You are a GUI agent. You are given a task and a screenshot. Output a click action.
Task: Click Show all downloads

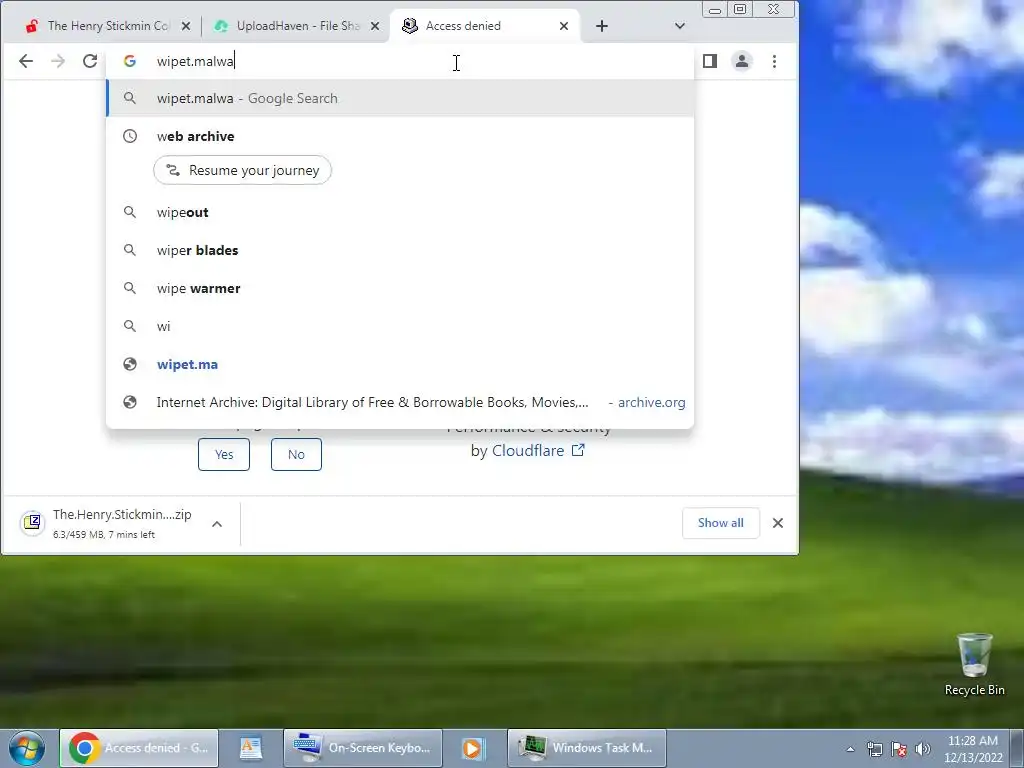coord(720,523)
